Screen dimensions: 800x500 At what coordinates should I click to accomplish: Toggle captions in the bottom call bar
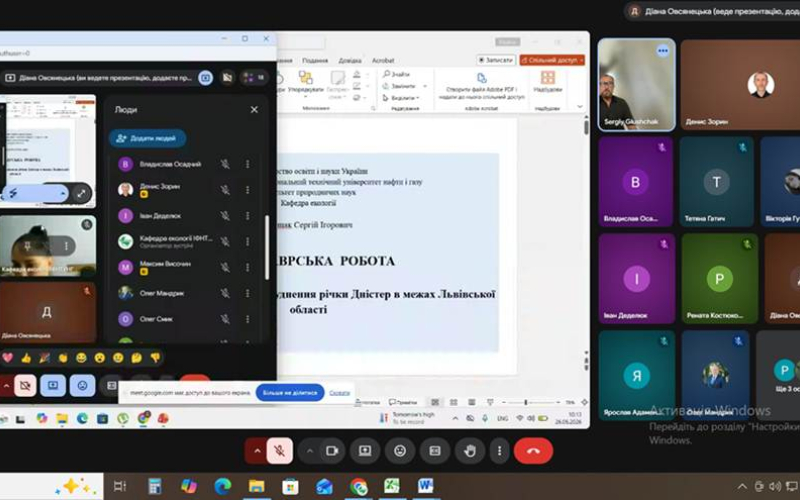[435, 451]
